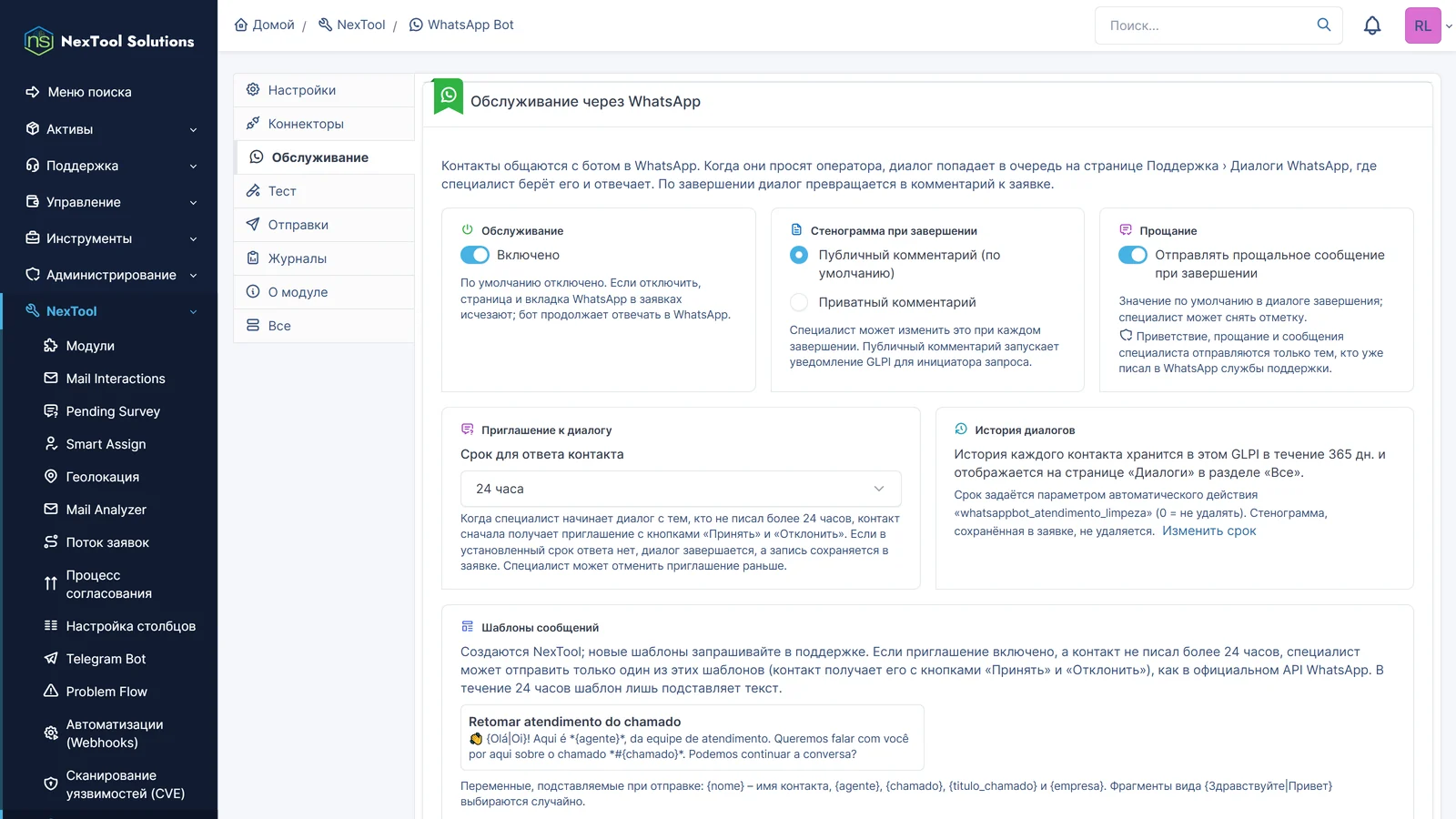Open Problem Flow warning icon

(51, 691)
